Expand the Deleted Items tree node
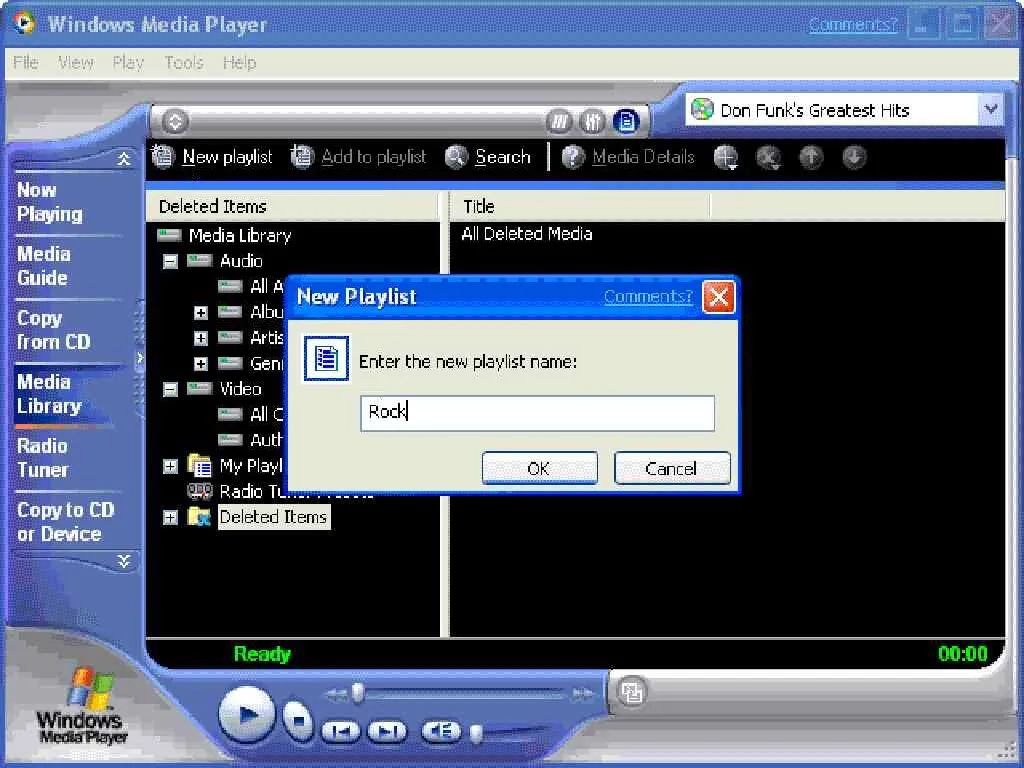Screen dimensions: 1024x768 point(170,517)
